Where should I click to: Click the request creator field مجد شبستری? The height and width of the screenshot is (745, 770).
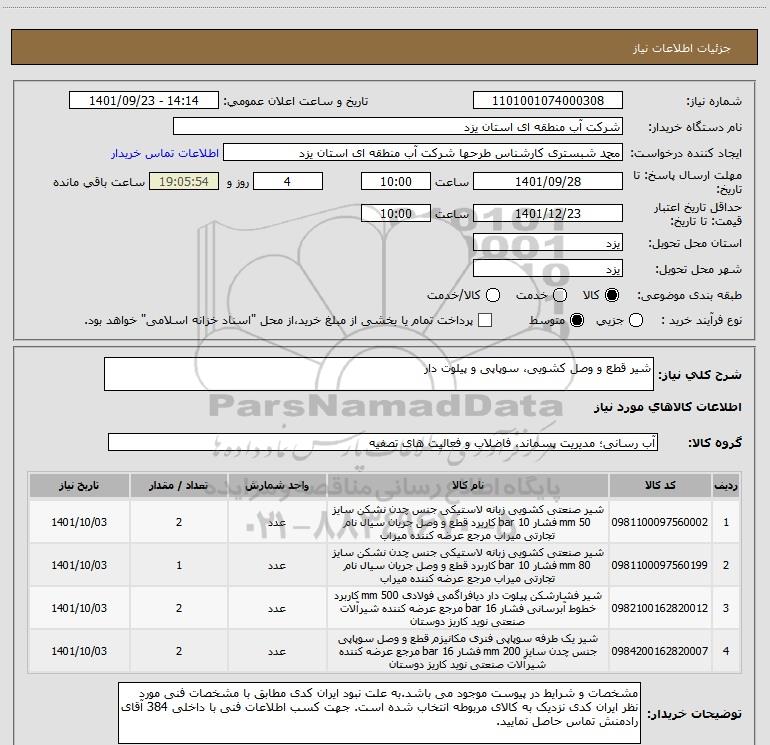coord(423,153)
